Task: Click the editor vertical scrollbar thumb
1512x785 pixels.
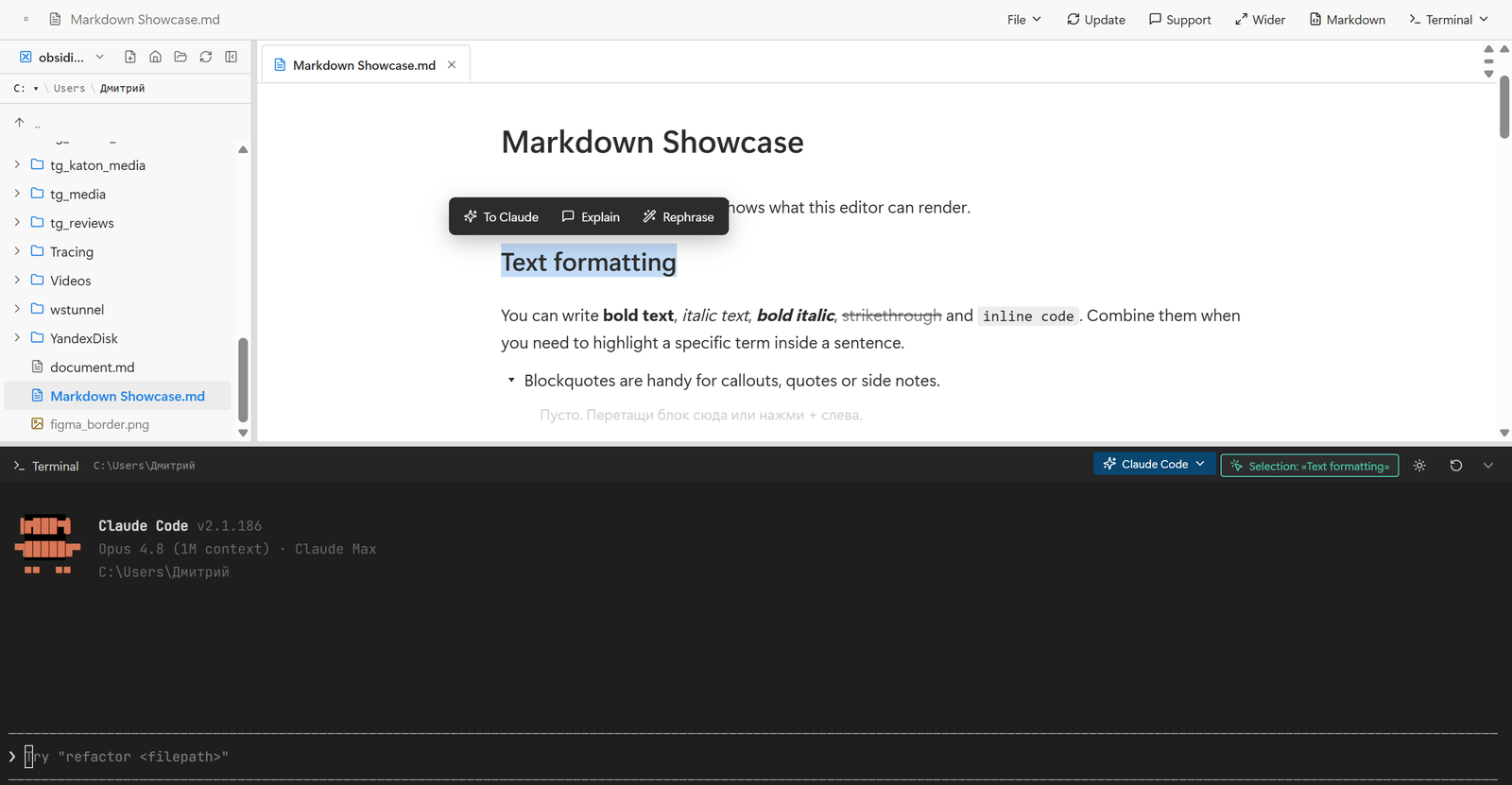Action: coord(1504,107)
